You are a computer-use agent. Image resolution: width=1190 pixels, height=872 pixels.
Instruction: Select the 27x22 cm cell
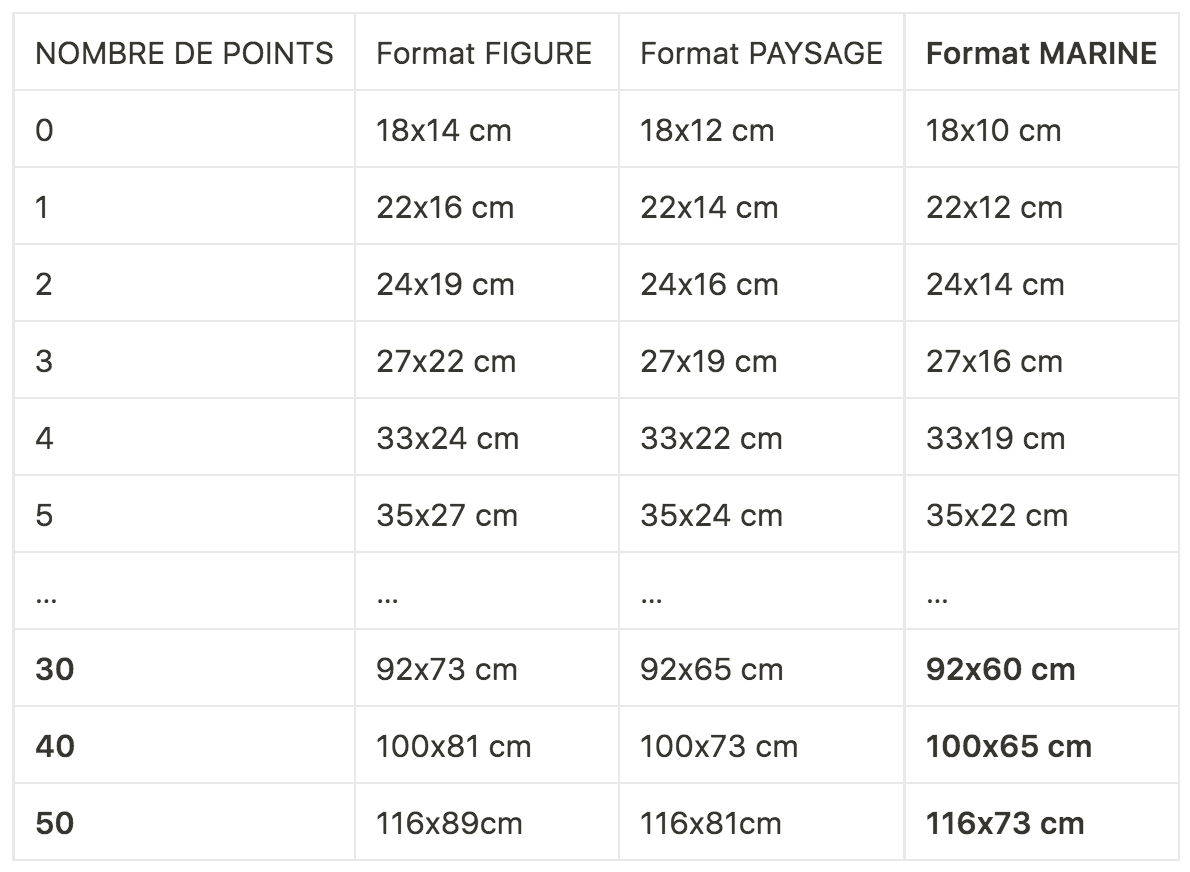coord(446,361)
